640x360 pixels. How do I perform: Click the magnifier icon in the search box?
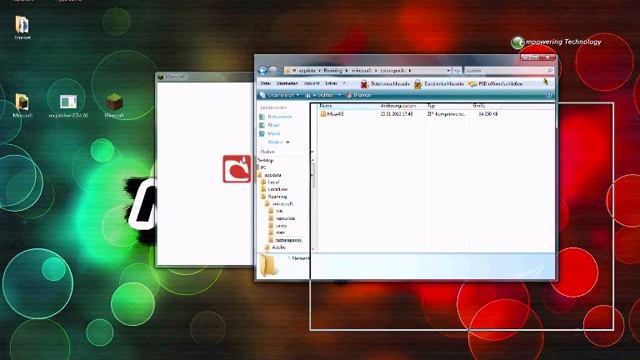tap(550, 71)
